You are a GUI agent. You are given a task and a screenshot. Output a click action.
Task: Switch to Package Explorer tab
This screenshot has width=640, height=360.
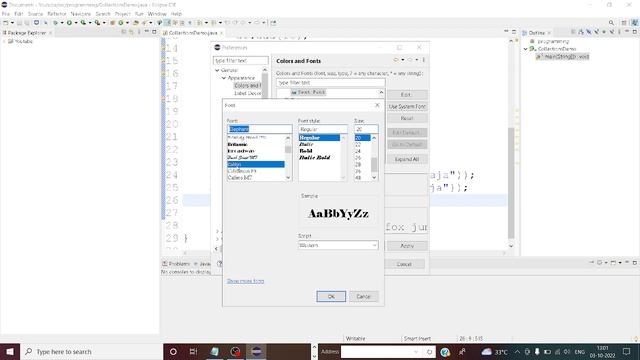(27, 33)
